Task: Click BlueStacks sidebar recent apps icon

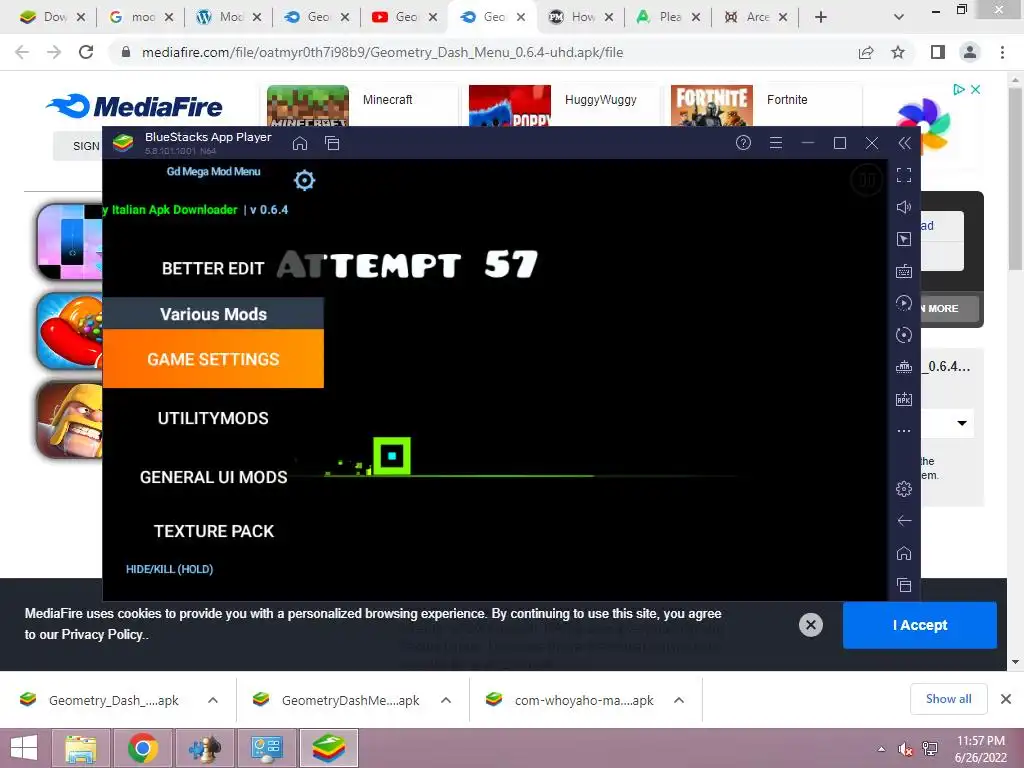Action: [904, 585]
